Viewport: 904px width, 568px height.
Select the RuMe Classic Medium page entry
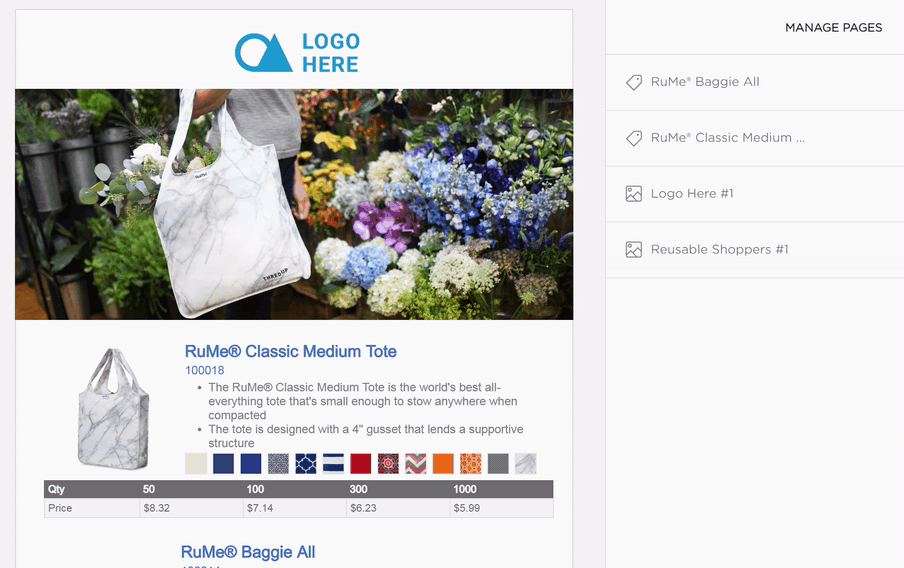(x=755, y=138)
